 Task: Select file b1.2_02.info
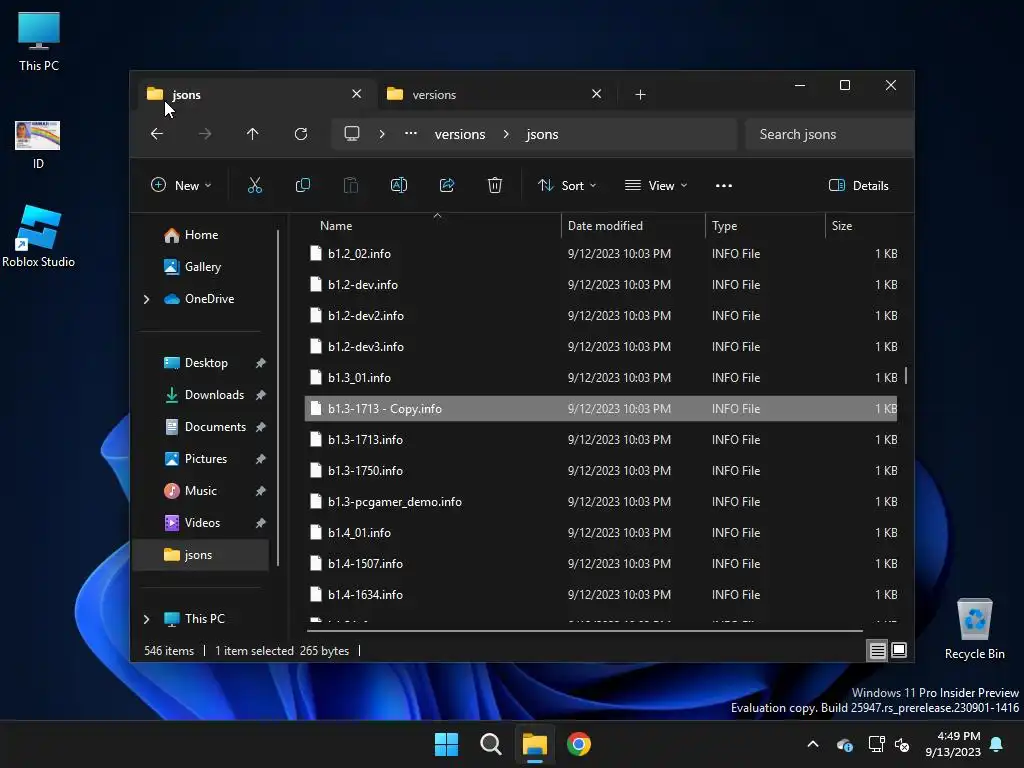601,253
